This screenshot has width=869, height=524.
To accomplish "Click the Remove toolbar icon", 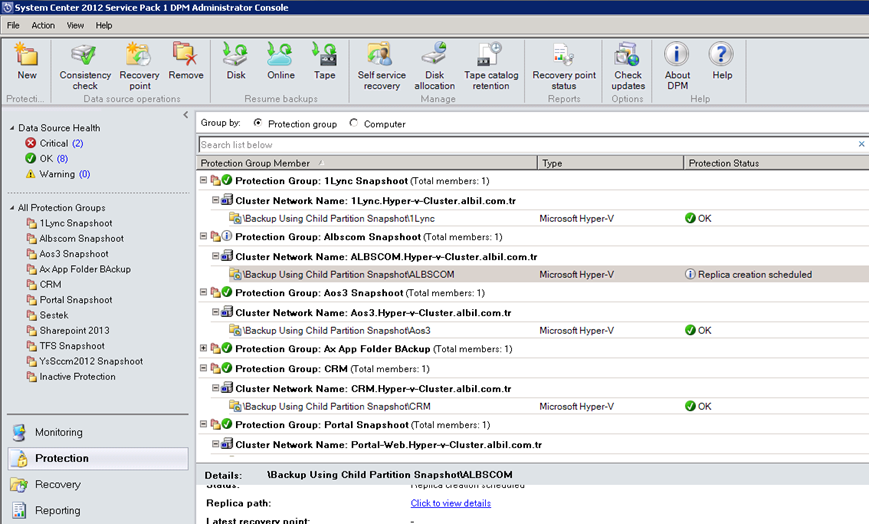I will tap(186, 61).
